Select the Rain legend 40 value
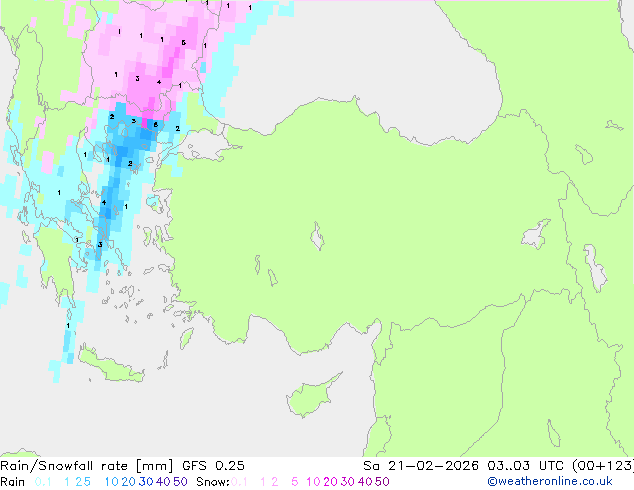 click(x=163, y=482)
